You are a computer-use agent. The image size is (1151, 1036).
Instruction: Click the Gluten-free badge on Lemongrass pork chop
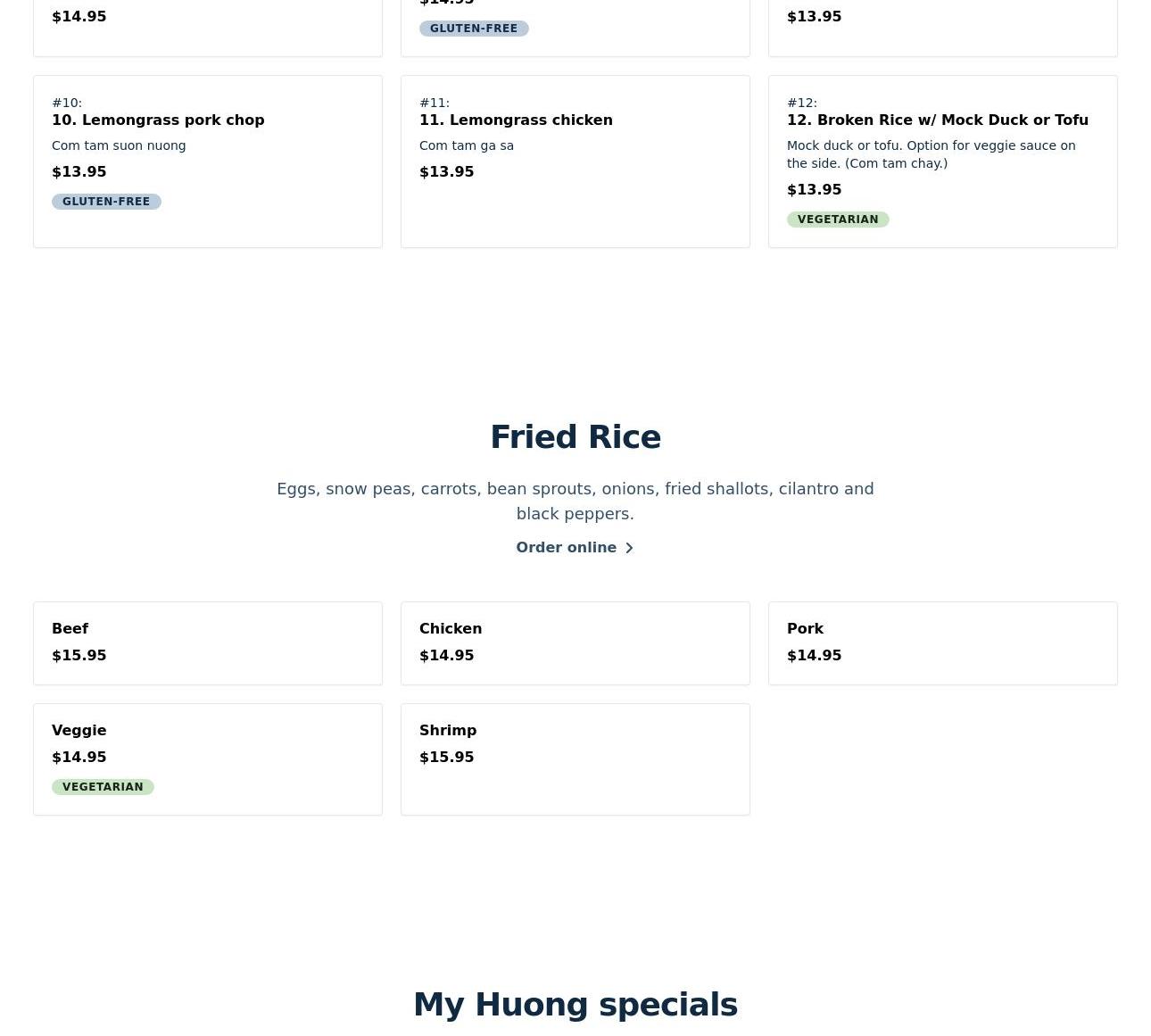(x=106, y=202)
